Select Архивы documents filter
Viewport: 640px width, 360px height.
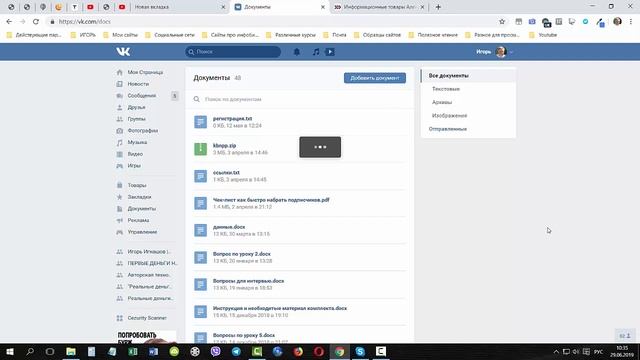coord(442,102)
